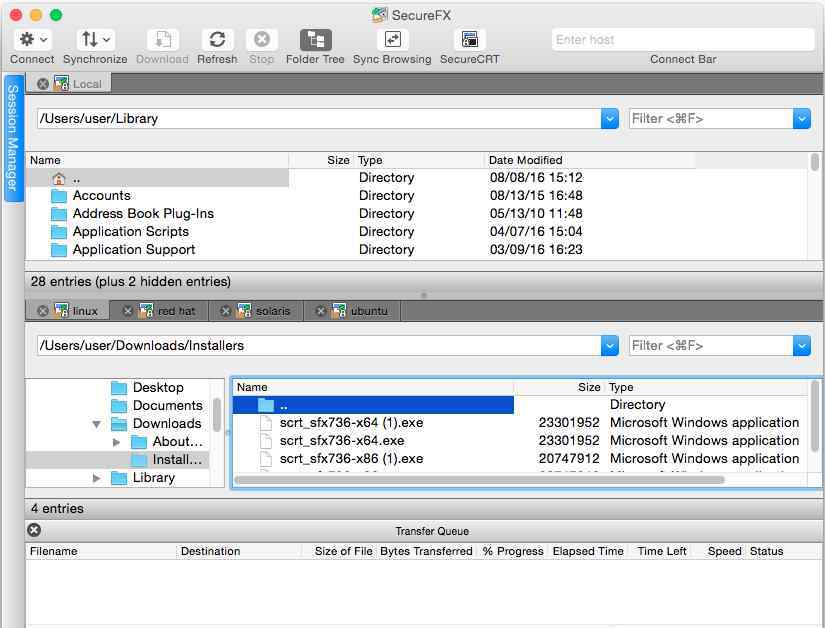The height and width of the screenshot is (628, 825).
Task: Open the Local pane Filter dropdown
Action: (801, 119)
